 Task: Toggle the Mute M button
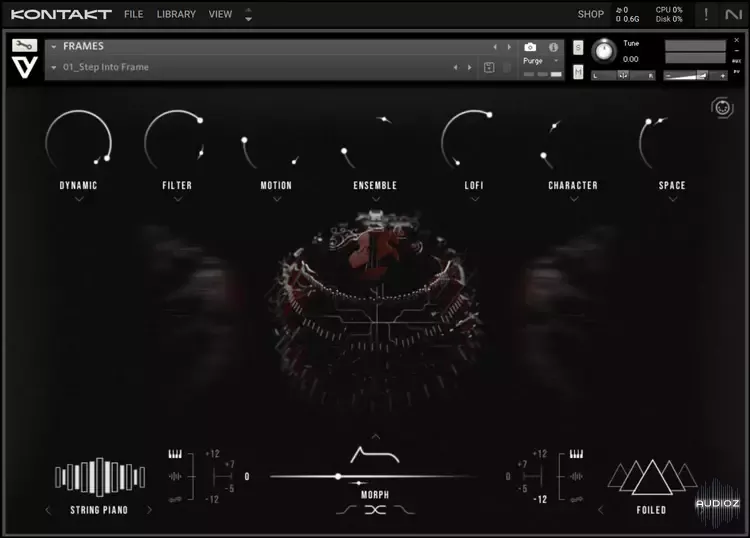tap(578, 72)
